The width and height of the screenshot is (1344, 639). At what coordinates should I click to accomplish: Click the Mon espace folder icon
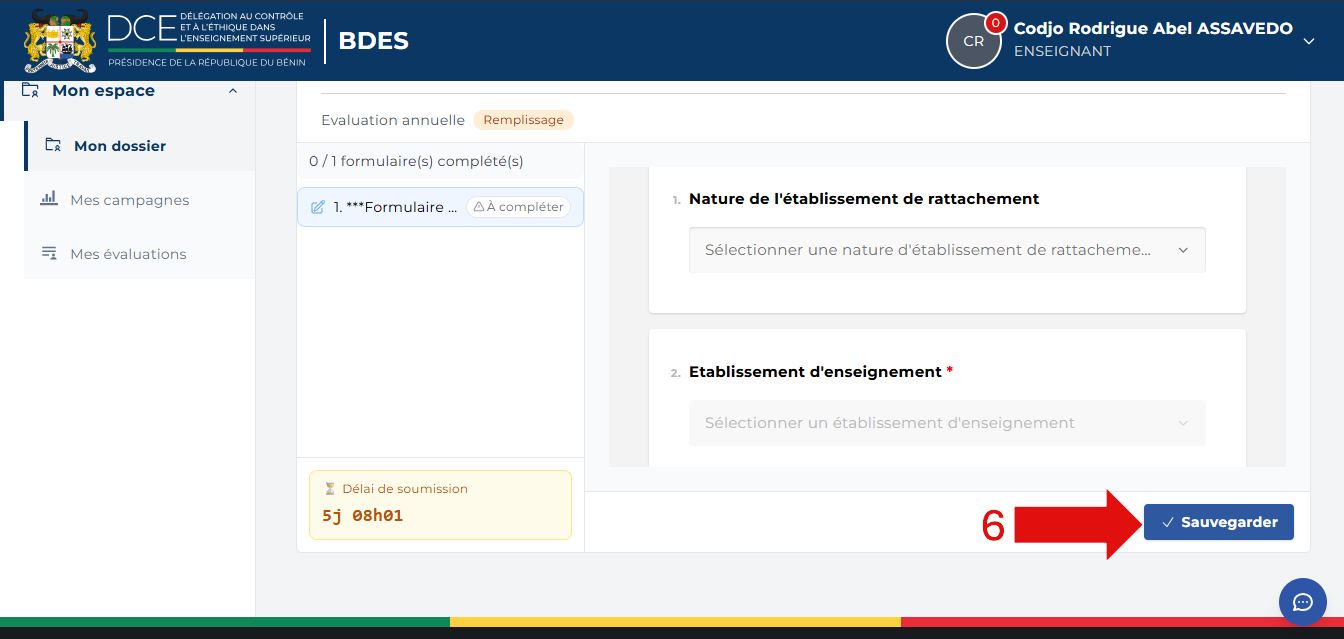point(31,90)
